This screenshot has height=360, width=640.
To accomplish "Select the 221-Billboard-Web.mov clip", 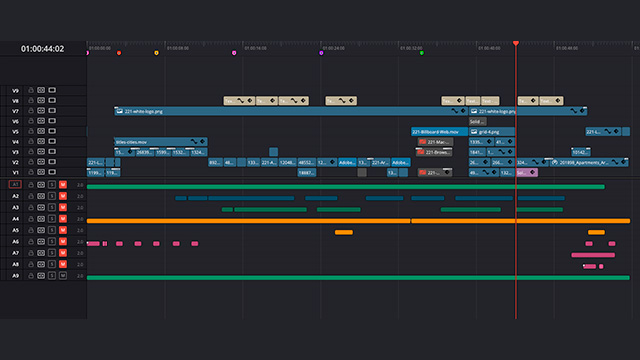I will (x=439, y=131).
